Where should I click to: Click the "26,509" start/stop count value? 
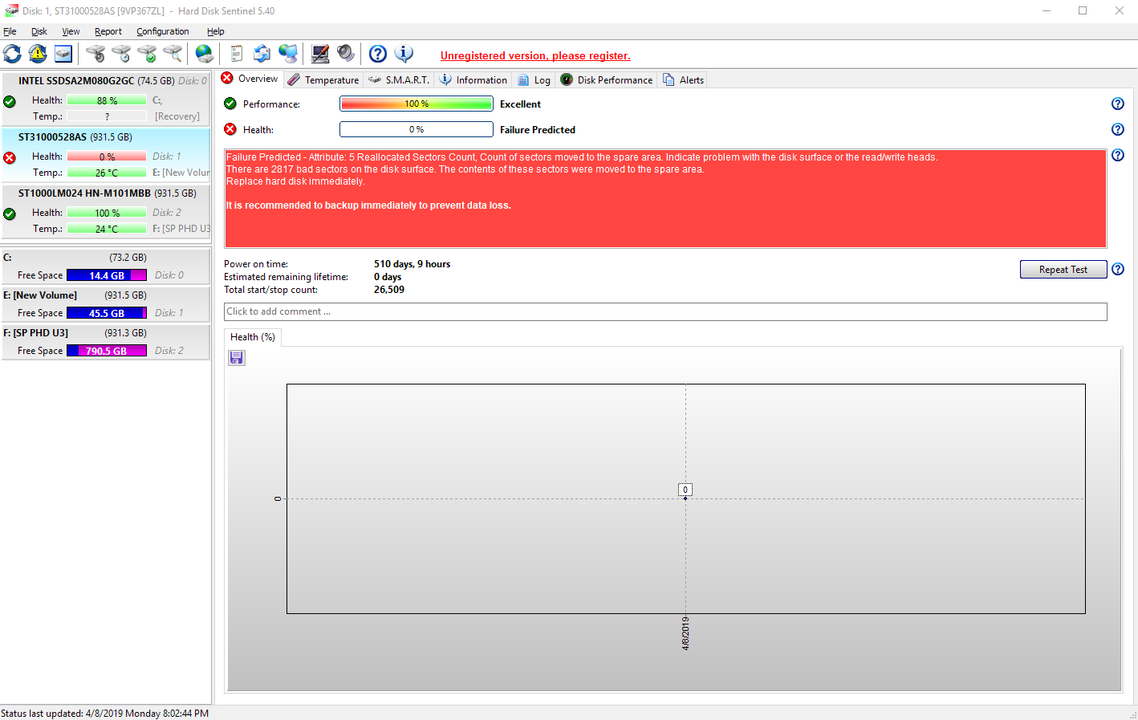[x=389, y=290]
